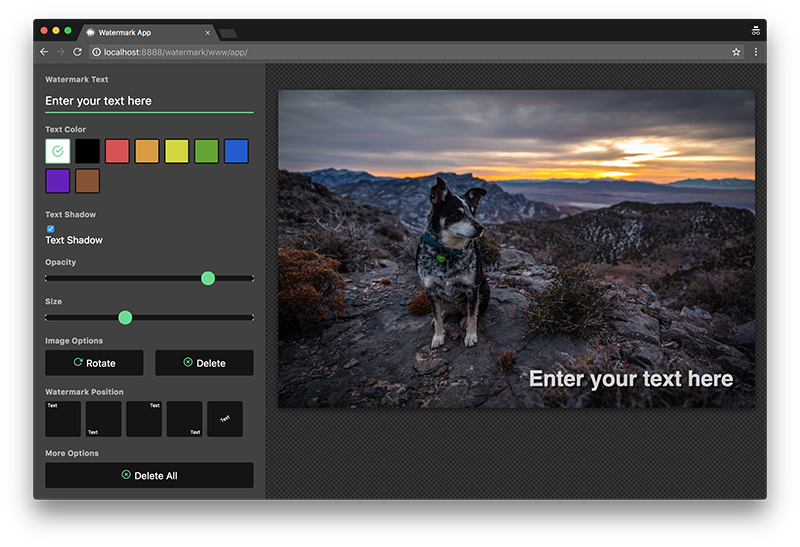Set watermark position to top-right
The image size is (800, 547).
[144, 419]
